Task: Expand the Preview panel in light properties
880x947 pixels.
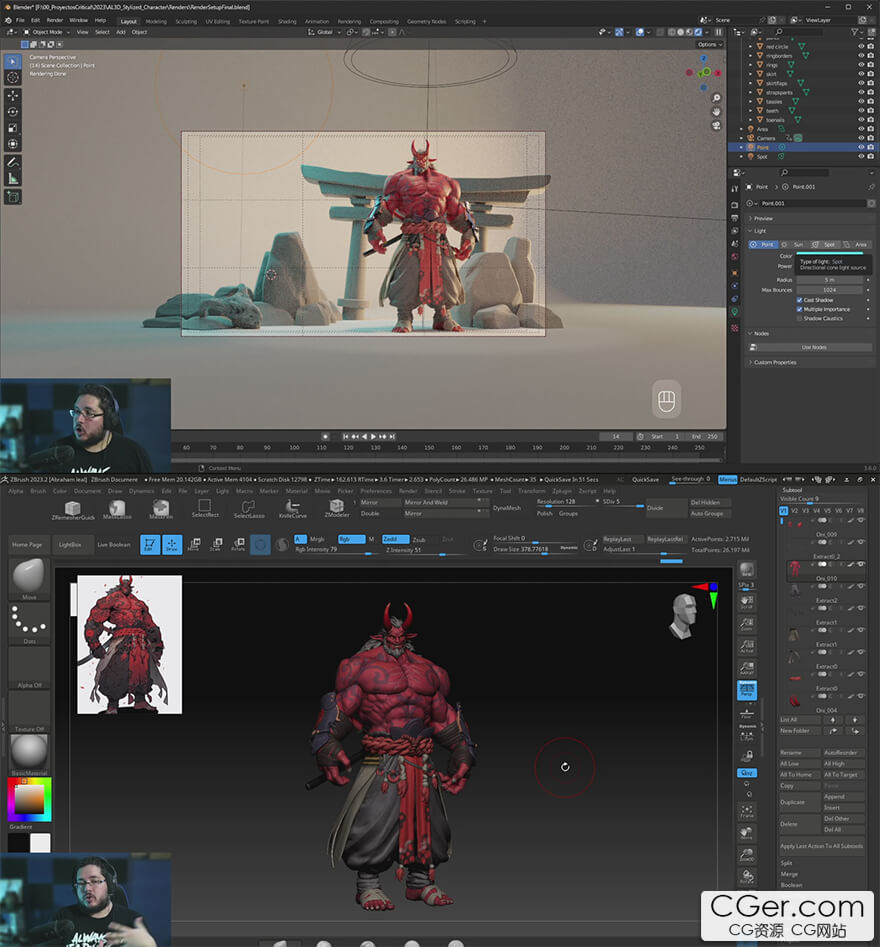Action: tap(763, 219)
